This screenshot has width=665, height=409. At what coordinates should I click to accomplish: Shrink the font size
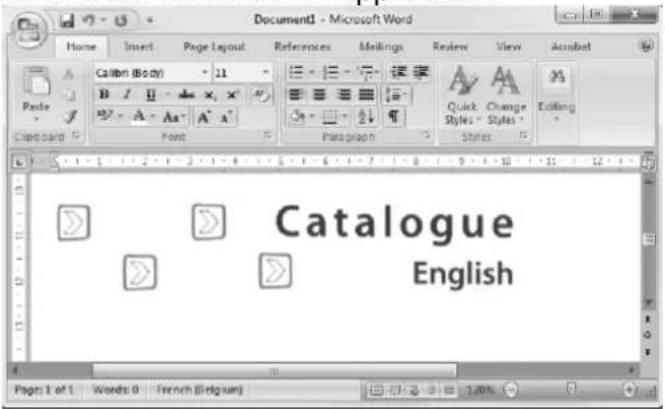click(x=226, y=117)
